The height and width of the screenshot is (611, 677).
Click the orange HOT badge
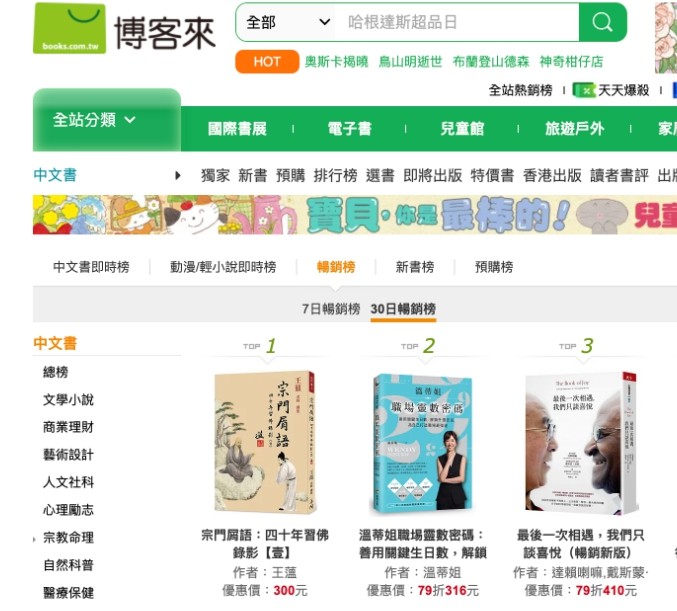click(x=267, y=61)
